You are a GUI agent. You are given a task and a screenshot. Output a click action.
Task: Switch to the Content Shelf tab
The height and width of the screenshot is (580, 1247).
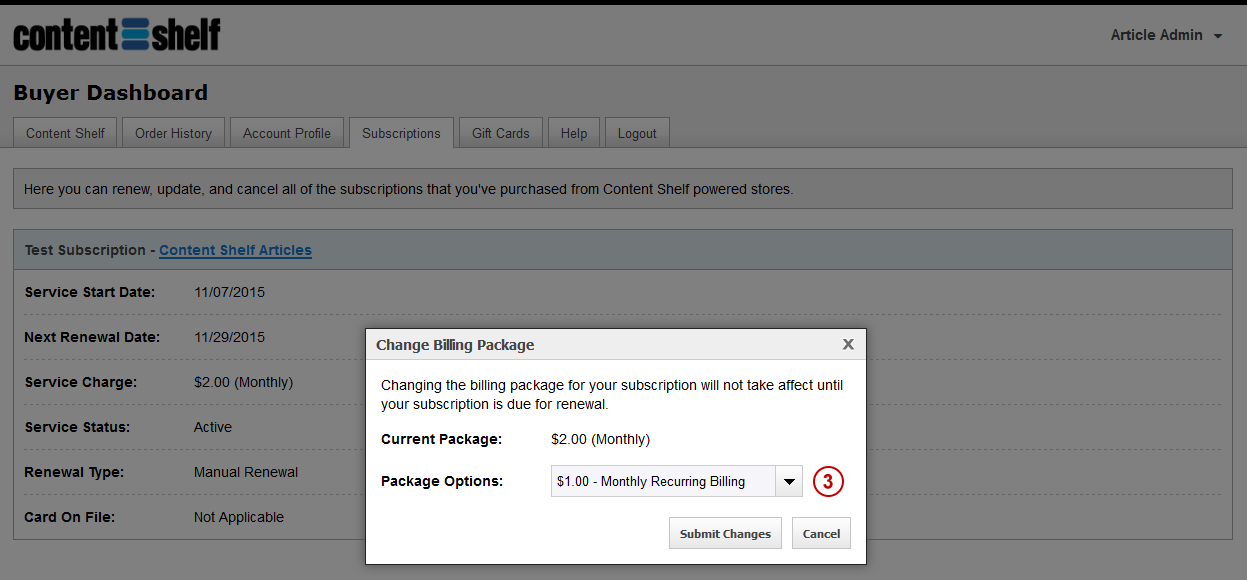click(x=65, y=133)
